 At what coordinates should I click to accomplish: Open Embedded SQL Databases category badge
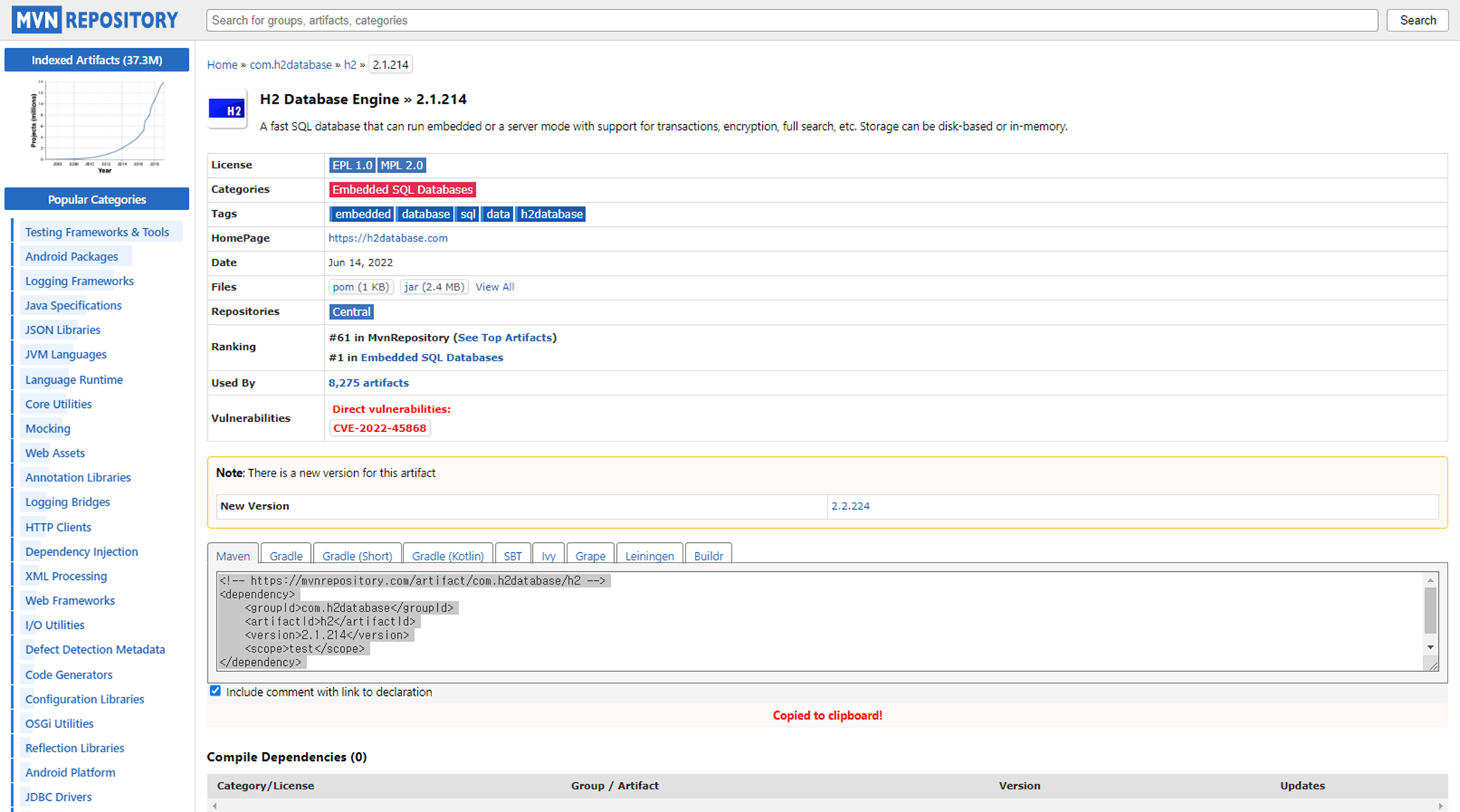point(403,189)
